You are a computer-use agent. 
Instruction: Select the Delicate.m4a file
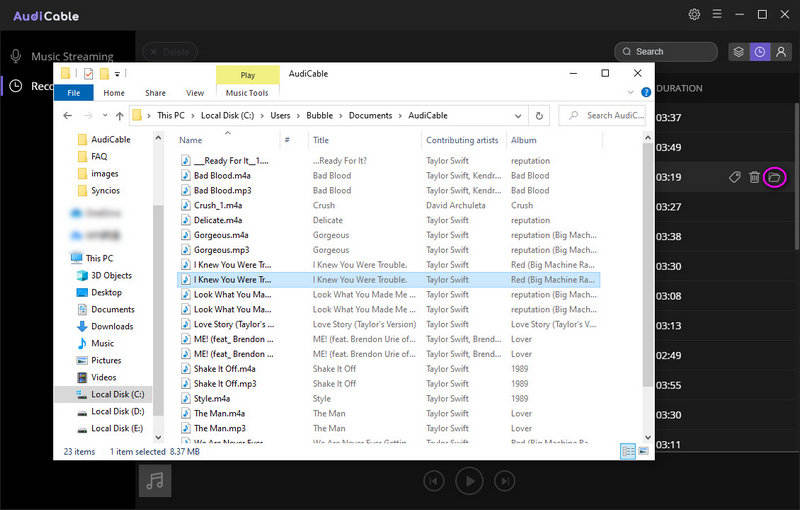tap(218, 220)
